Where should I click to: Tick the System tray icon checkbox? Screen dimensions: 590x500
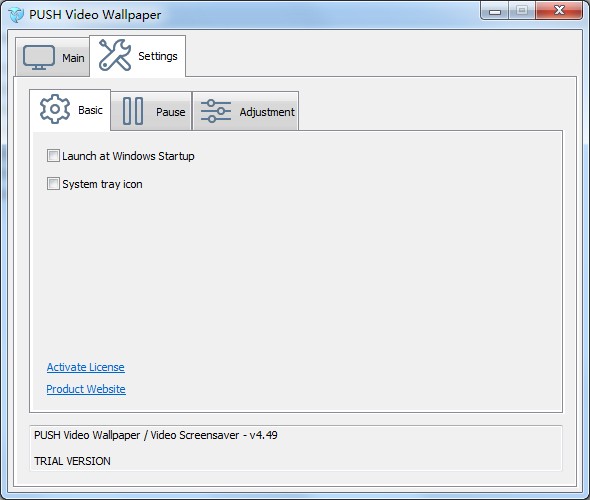tap(53, 184)
